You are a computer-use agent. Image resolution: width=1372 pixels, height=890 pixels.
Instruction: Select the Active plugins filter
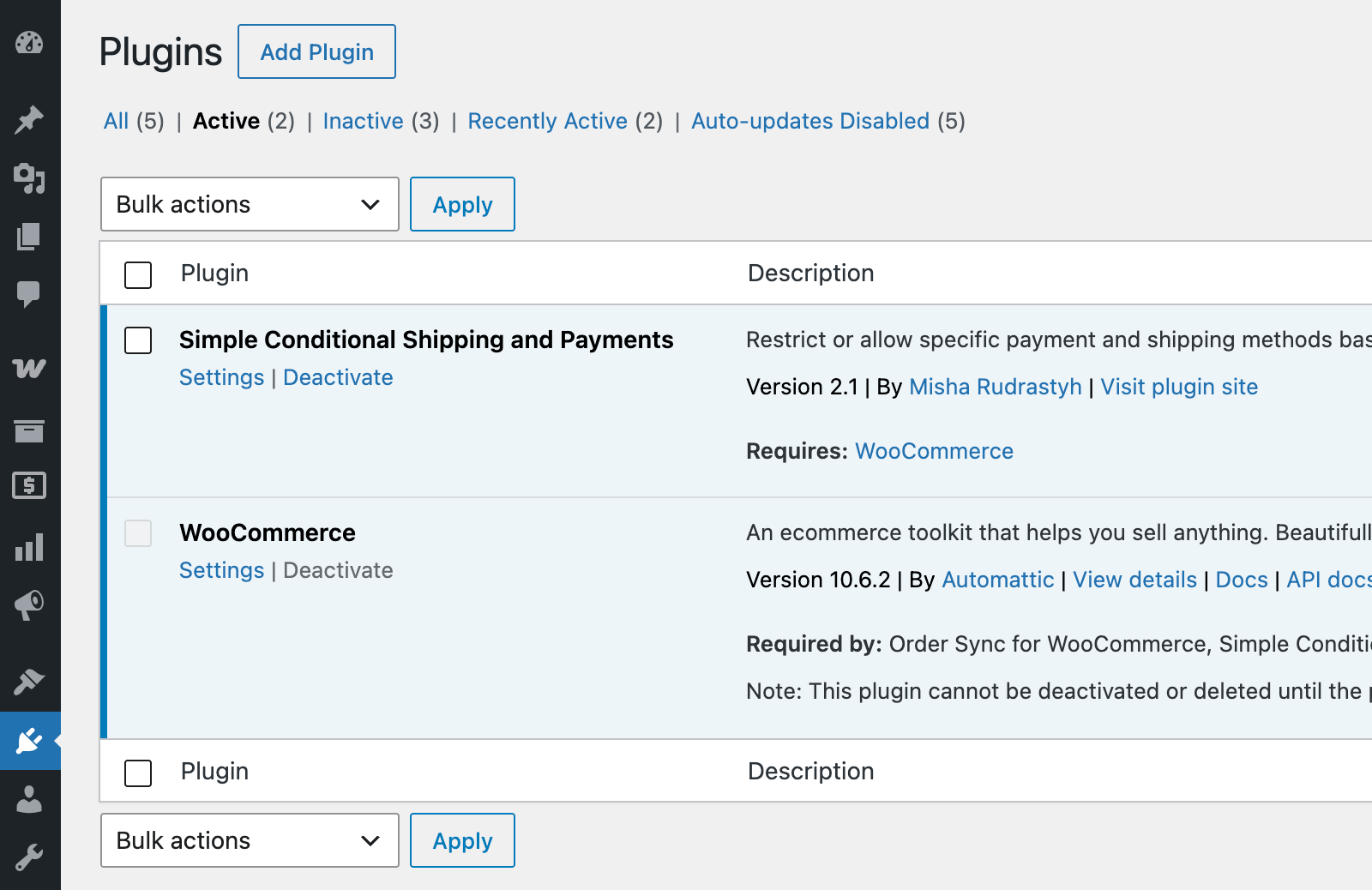226,121
